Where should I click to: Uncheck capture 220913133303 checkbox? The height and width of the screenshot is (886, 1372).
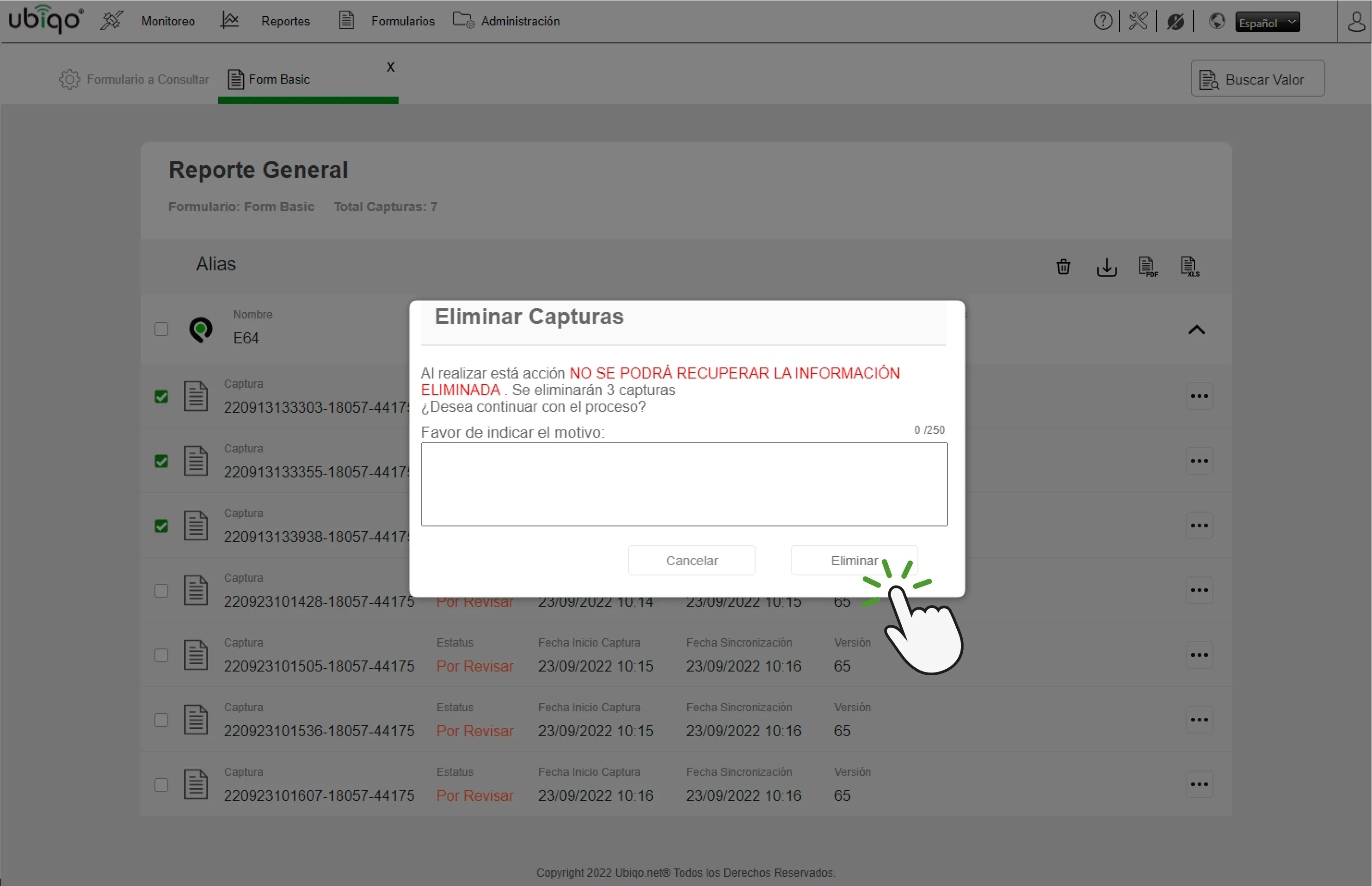[x=161, y=397]
